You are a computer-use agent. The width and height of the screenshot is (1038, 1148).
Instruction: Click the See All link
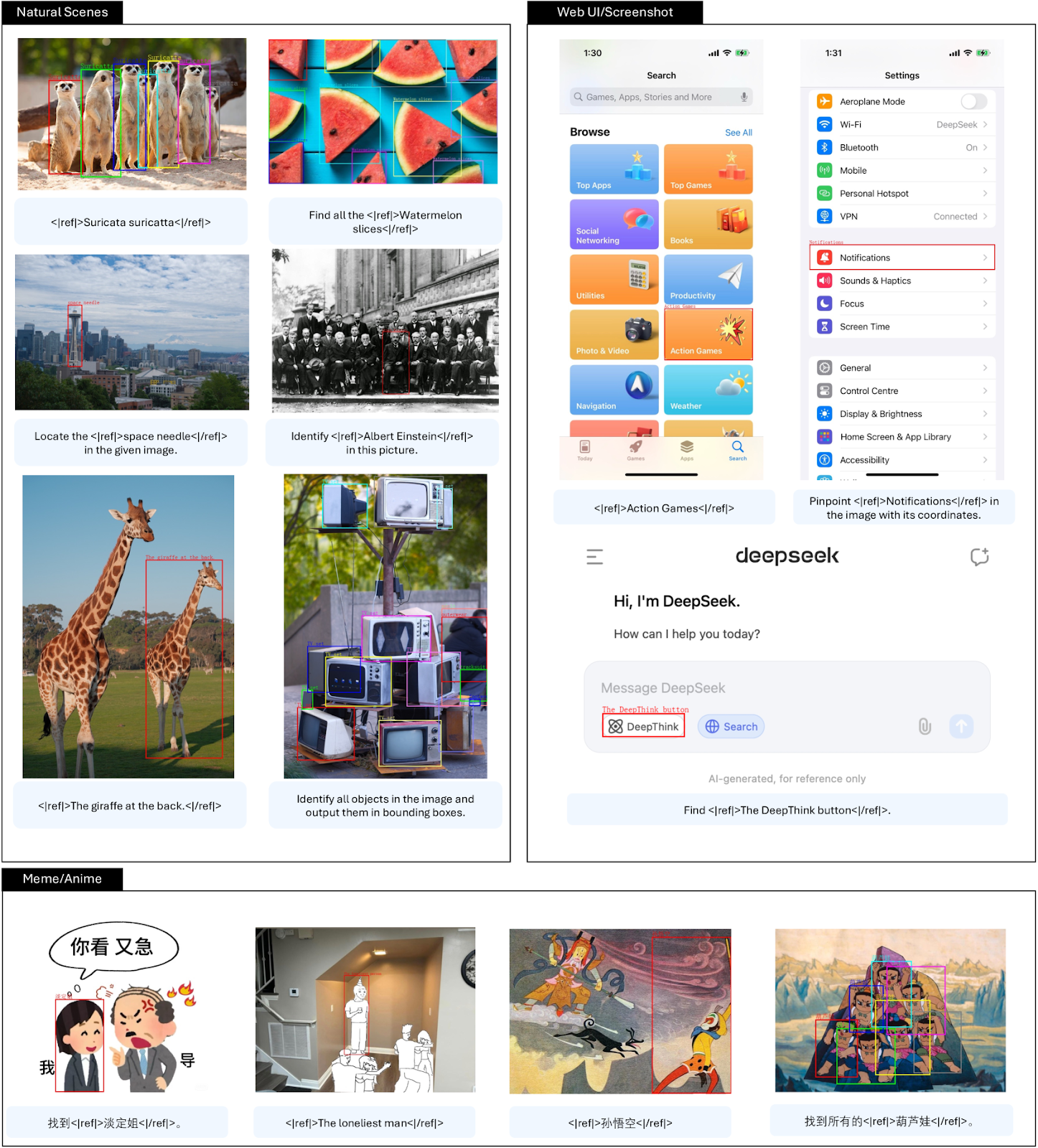[738, 133]
